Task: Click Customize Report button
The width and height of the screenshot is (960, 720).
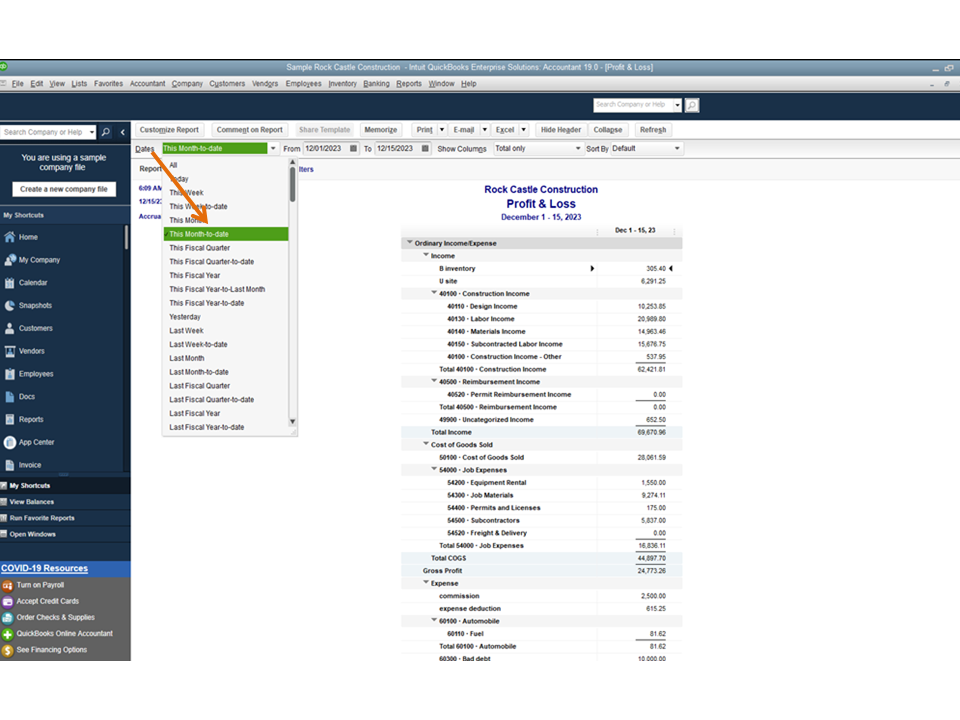Action: pos(169,130)
